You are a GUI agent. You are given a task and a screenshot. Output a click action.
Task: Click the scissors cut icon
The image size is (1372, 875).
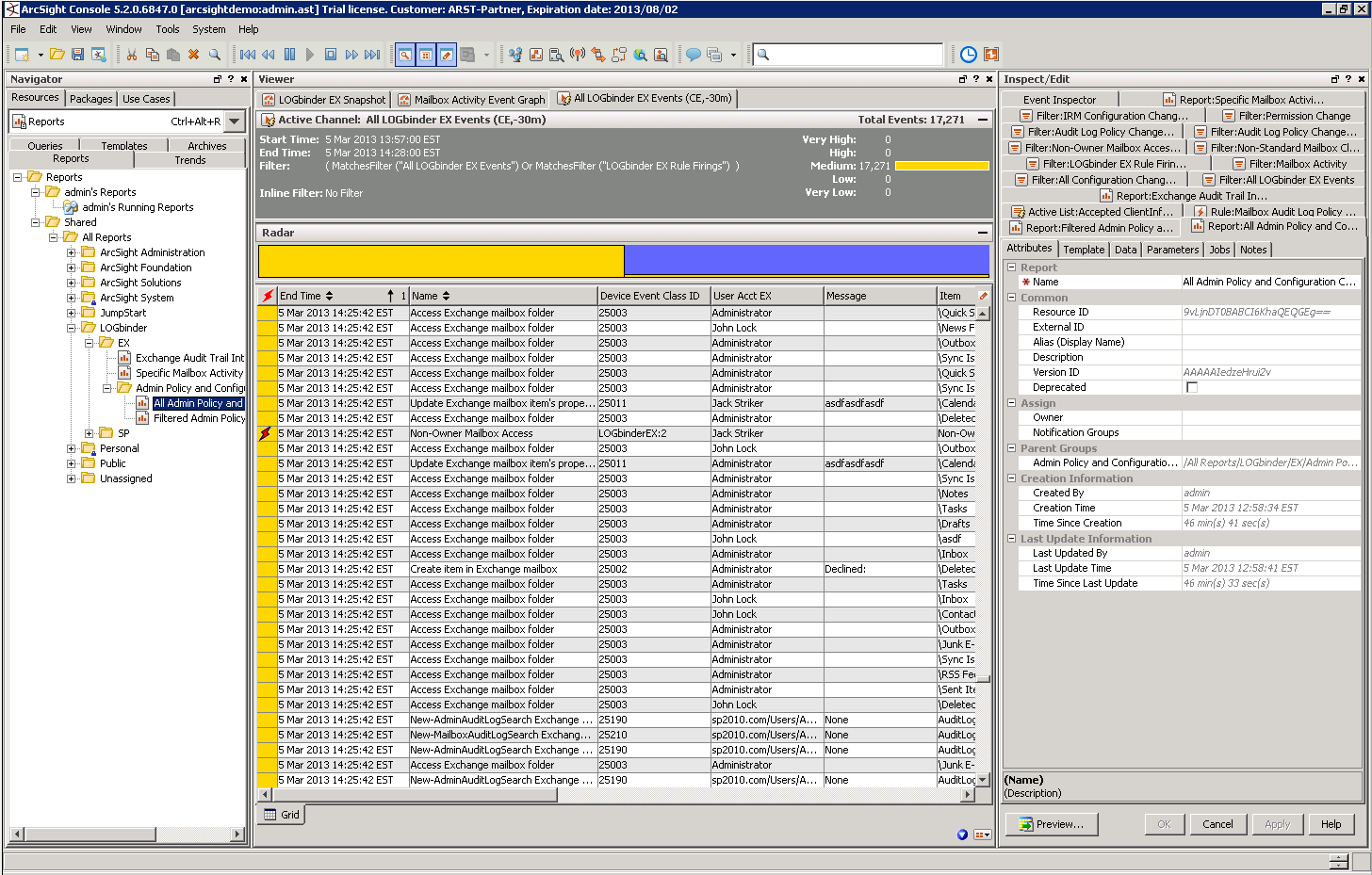132,55
